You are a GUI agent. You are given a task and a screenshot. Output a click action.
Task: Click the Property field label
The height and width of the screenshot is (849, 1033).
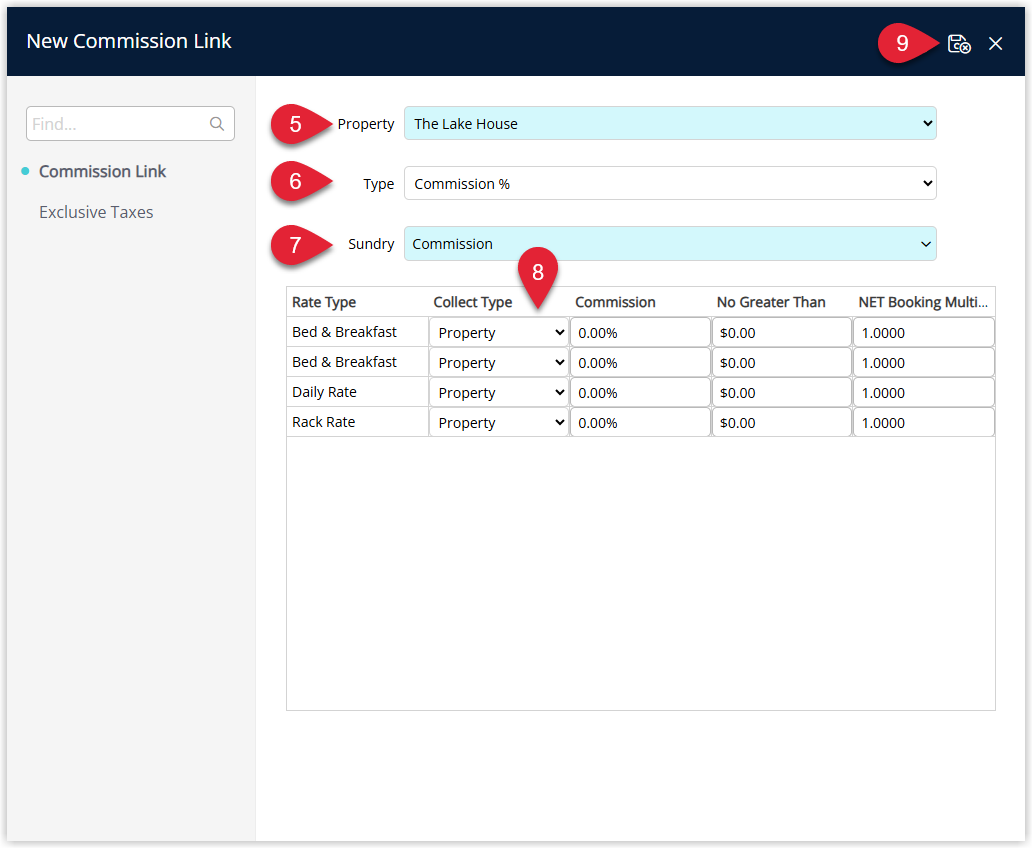point(366,124)
